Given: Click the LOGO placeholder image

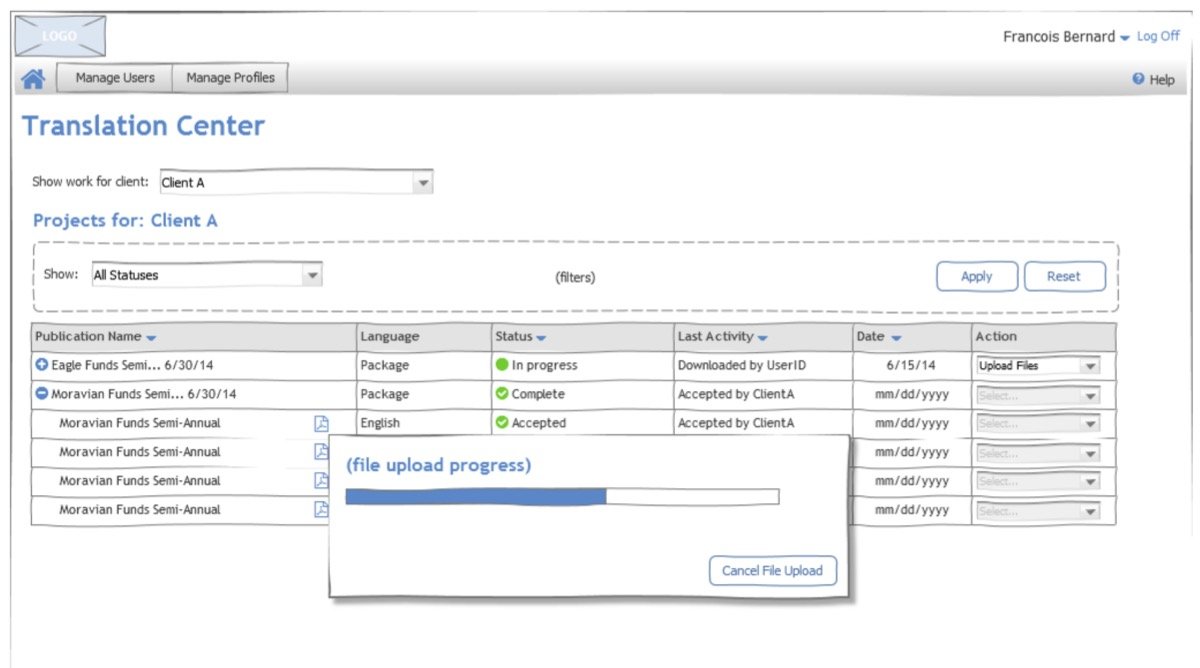Looking at the screenshot, I should [x=60, y=37].
